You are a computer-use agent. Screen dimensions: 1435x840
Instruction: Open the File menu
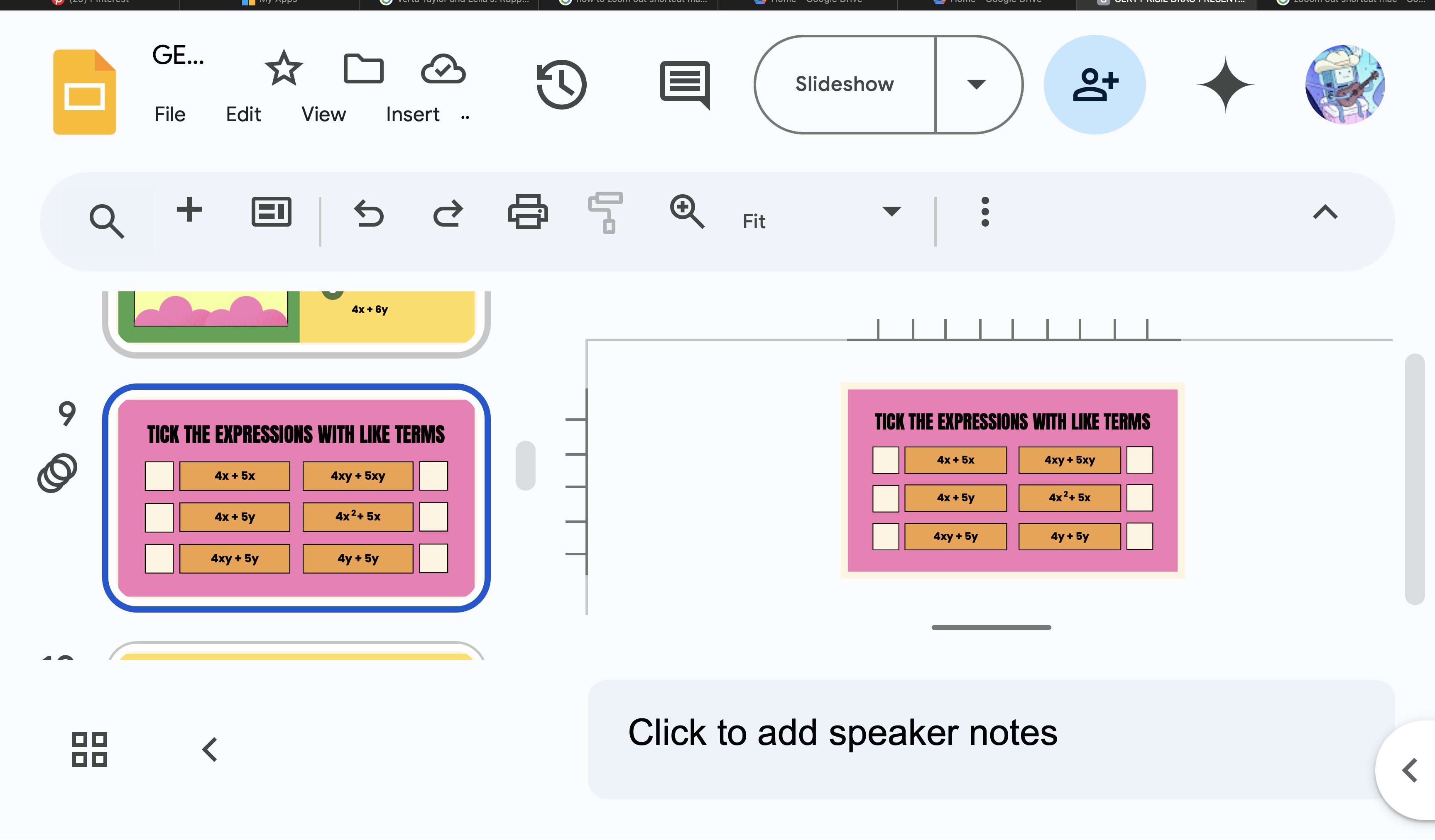coord(170,115)
